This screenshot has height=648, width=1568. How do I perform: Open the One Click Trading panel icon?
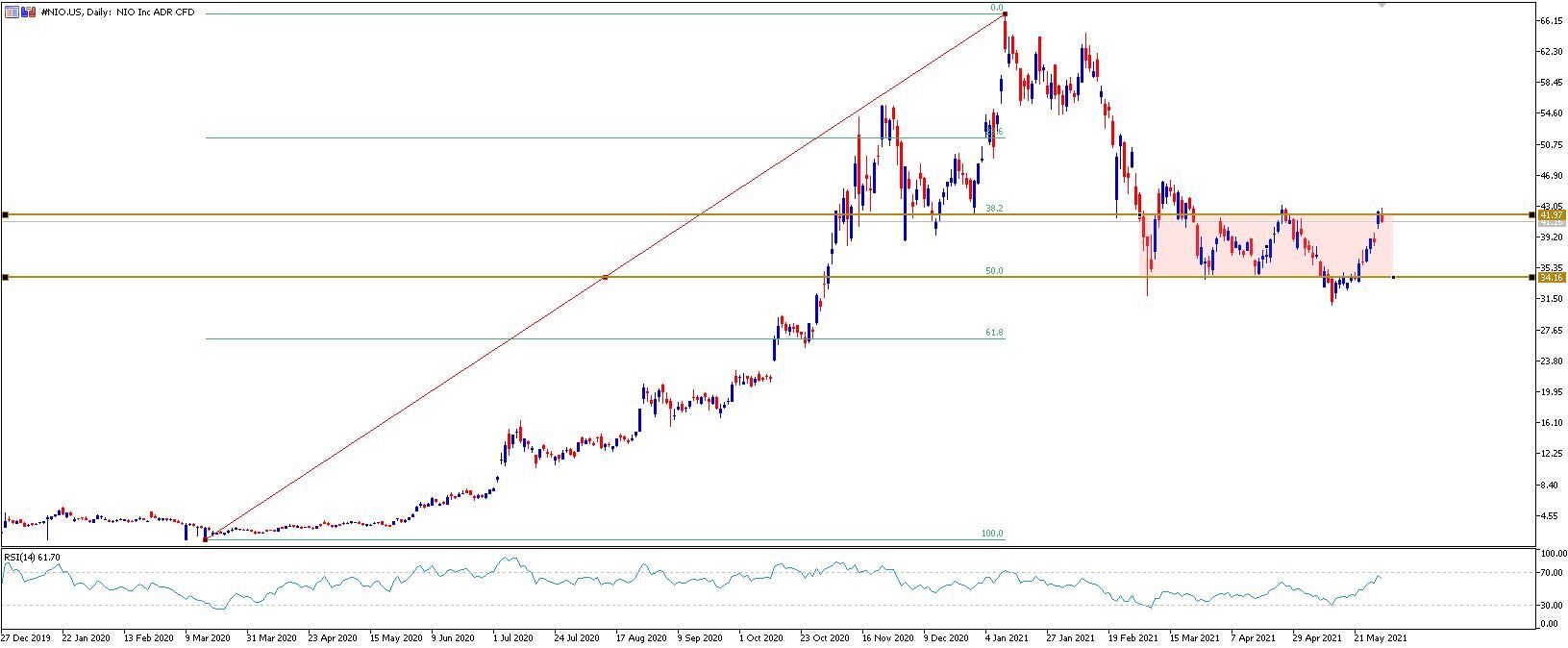click(x=12, y=12)
